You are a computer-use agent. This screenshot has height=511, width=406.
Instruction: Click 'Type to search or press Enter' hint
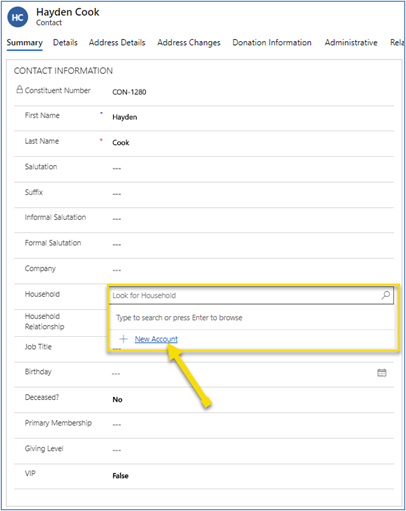[x=179, y=318]
